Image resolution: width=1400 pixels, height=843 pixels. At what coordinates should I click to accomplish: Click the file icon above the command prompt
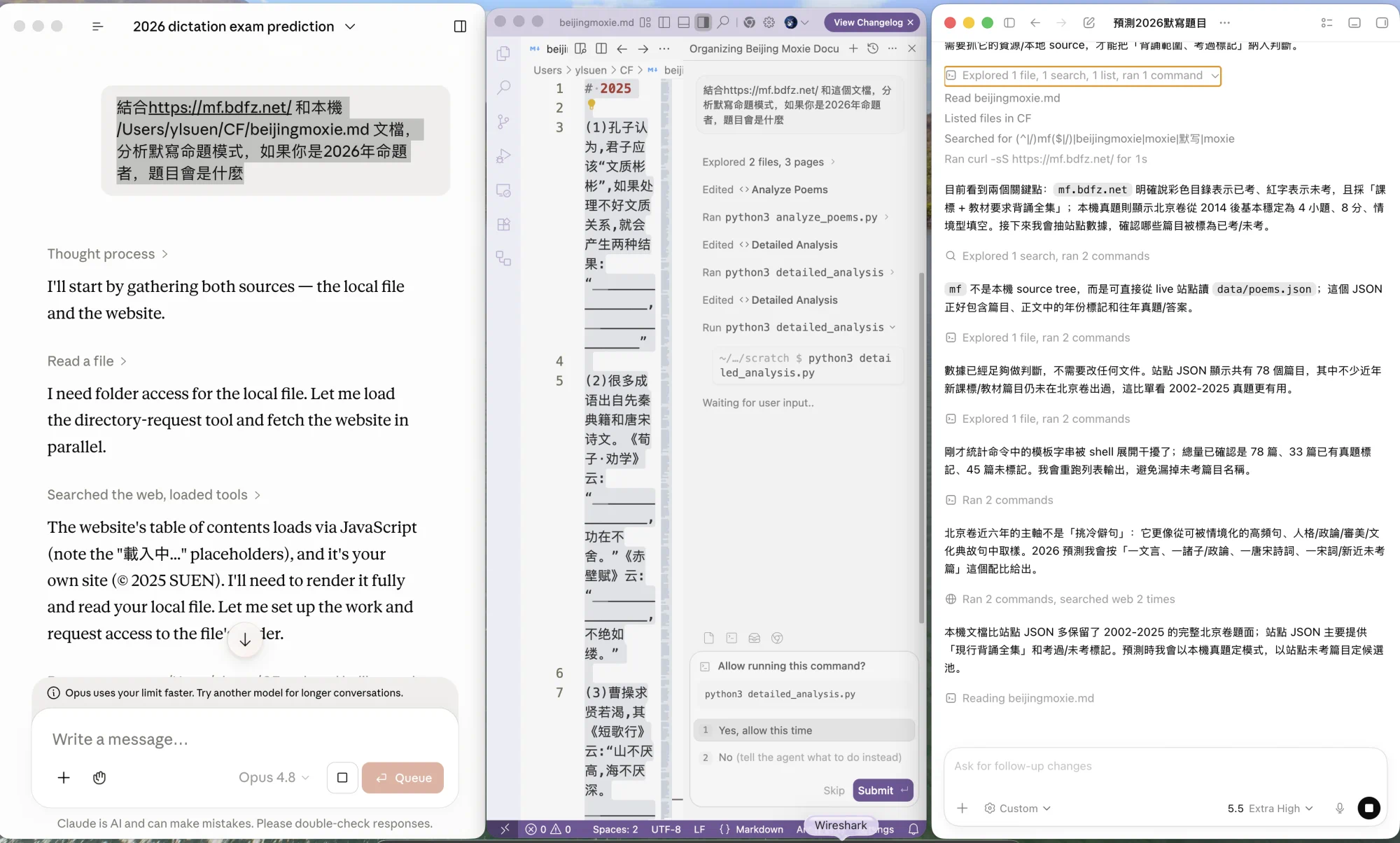(709, 638)
